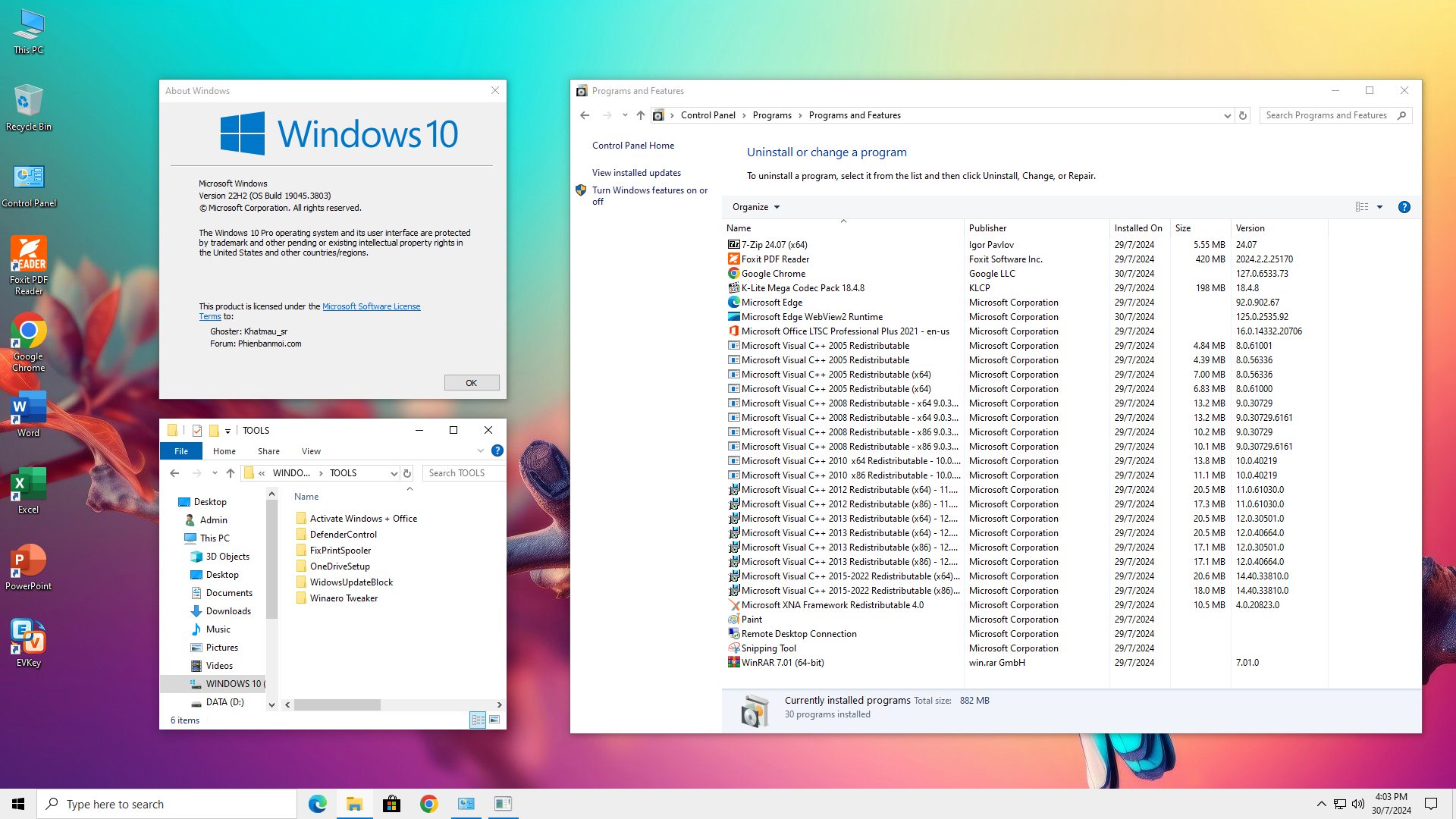Click the Microsoft Store taskbar icon

coord(391,804)
